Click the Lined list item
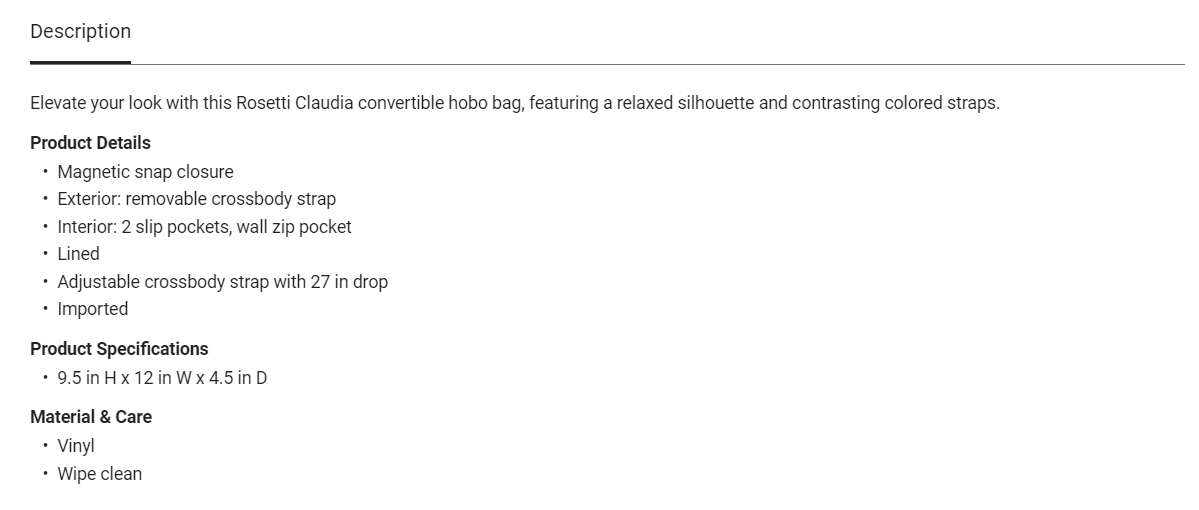The image size is (1199, 510). tap(78, 254)
